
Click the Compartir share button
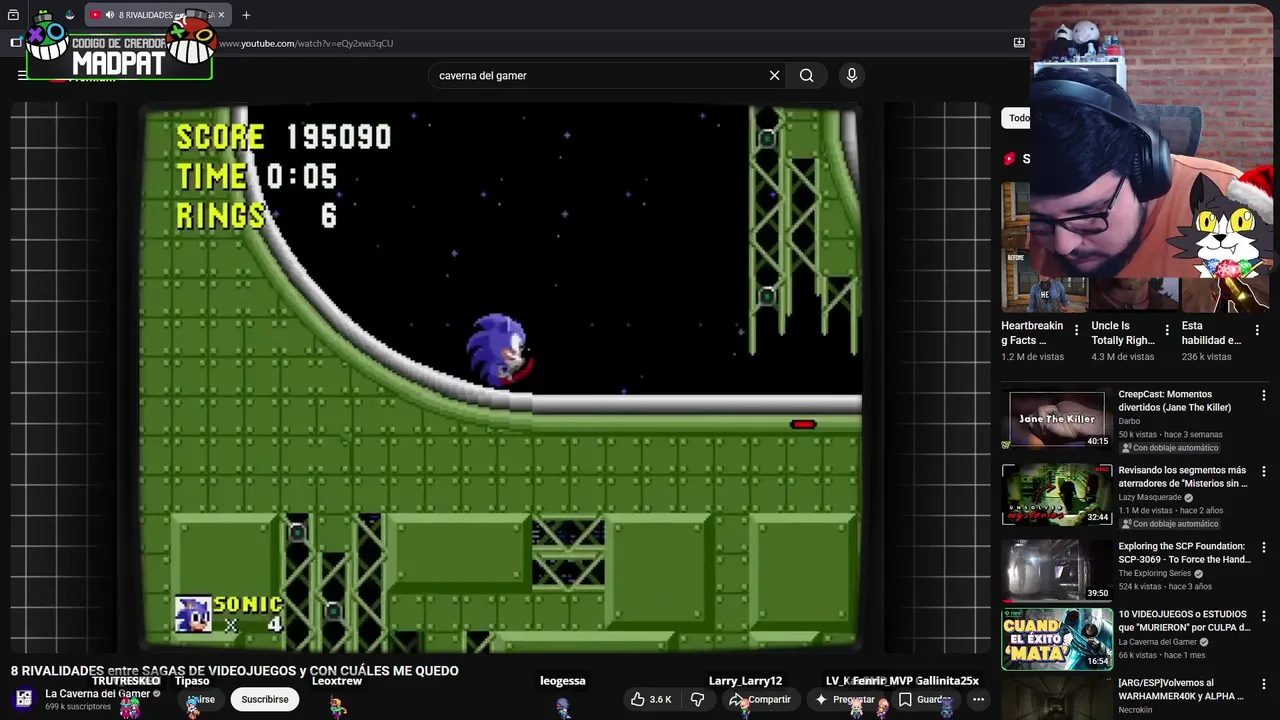point(761,699)
